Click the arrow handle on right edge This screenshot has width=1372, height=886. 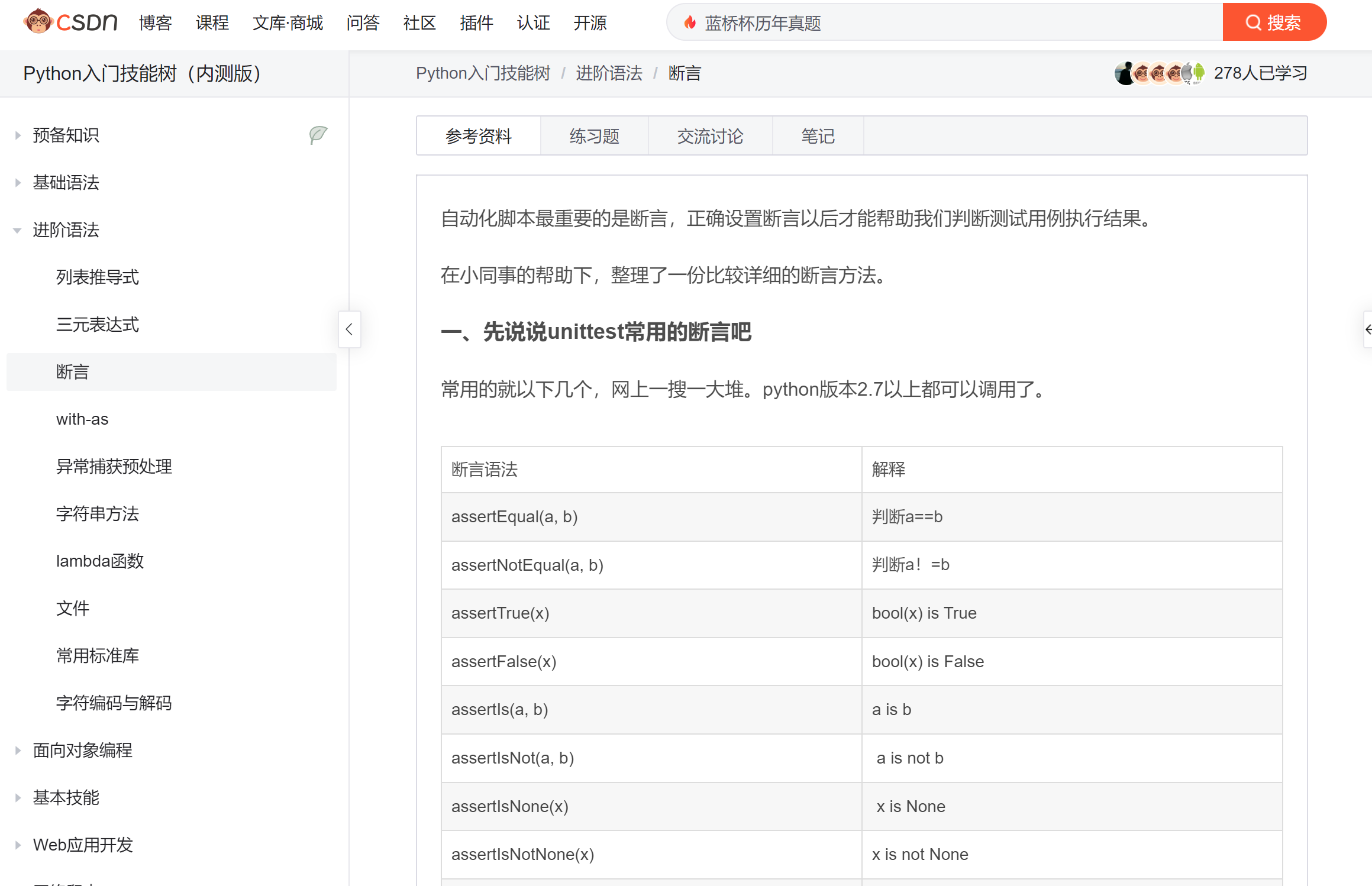[x=1368, y=329]
